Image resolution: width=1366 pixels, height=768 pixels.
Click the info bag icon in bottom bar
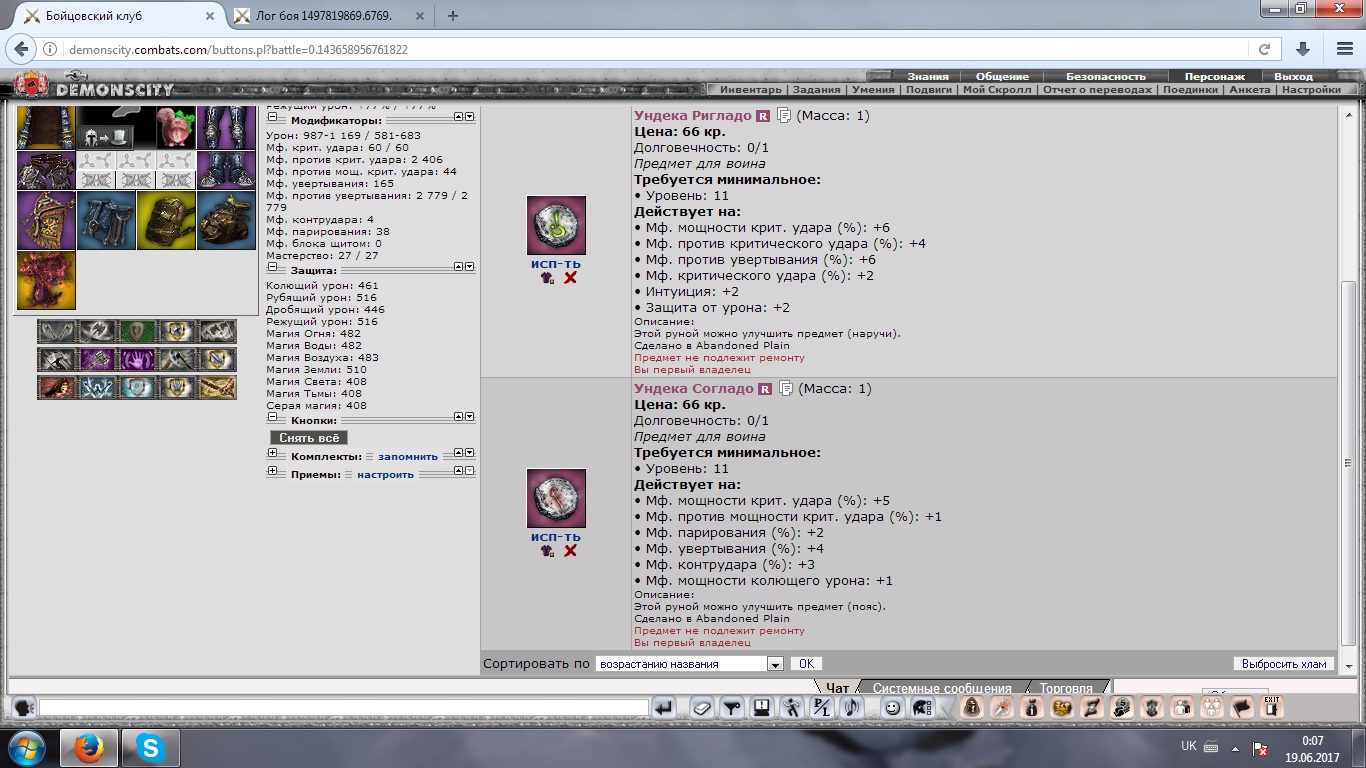coord(1032,708)
